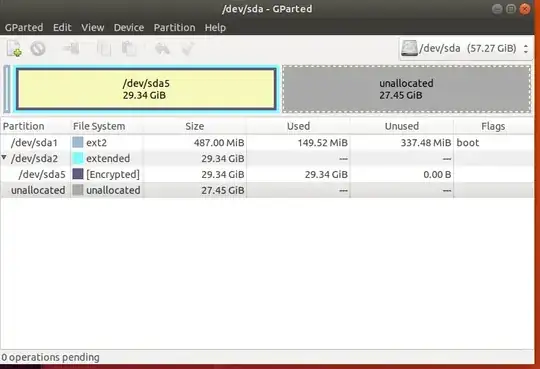This screenshot has width=540, height=369.
Task: Click the [Encrypted] file system label
Action: tap(113, 174)
